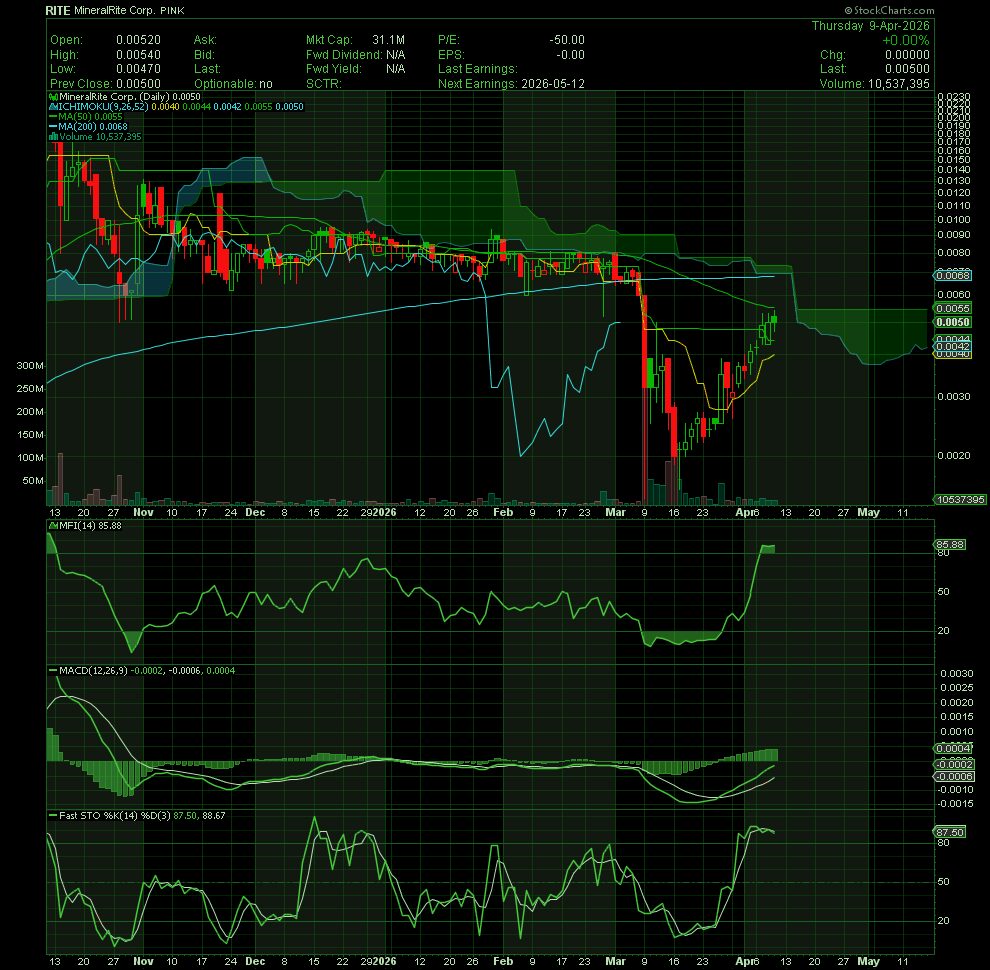Viewport: 990px width, 970px height.
Task: Click the MA(50) green line marker
Action: click(x=54, y=117)
